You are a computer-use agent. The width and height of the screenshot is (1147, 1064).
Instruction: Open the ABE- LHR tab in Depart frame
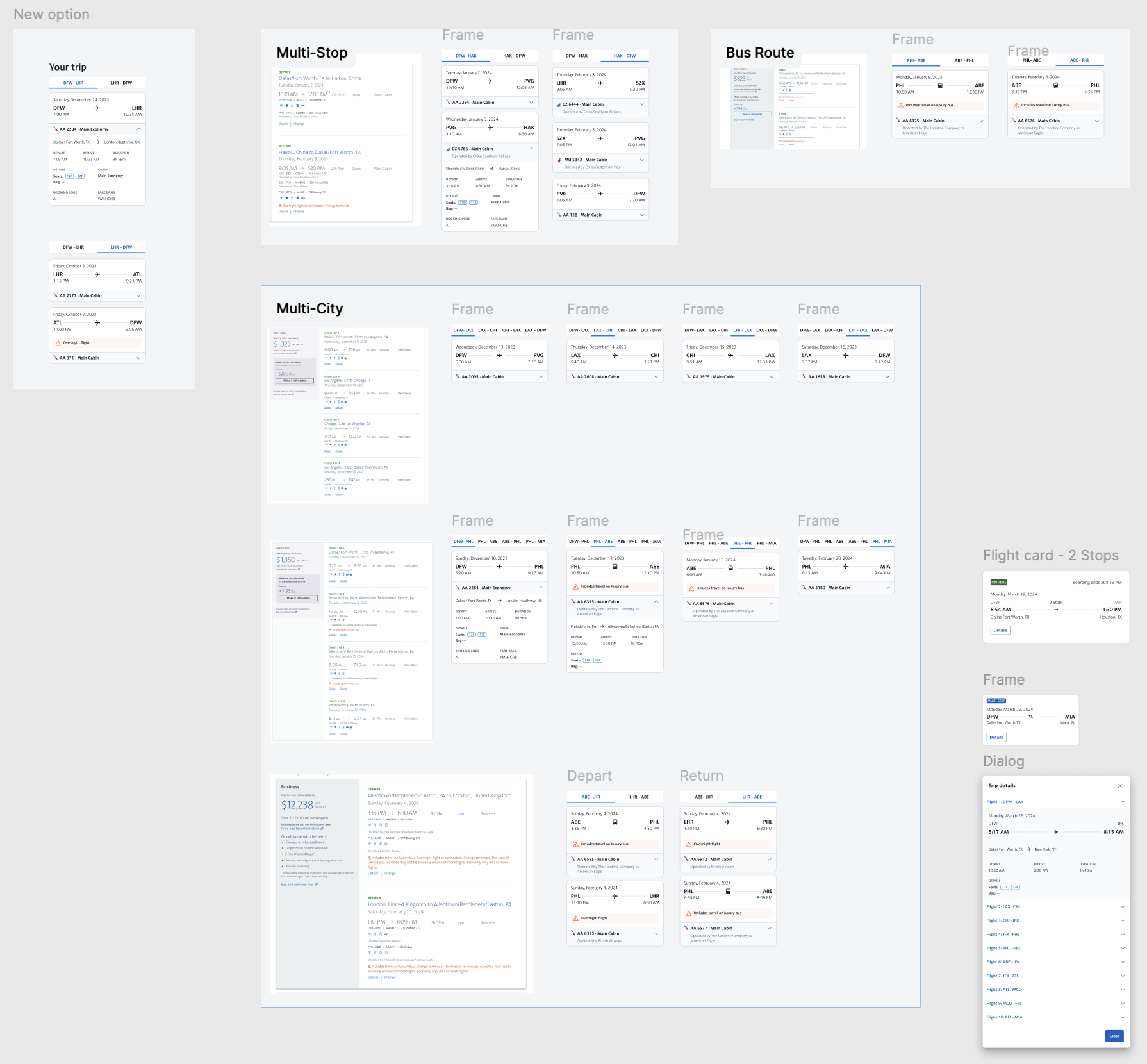pyautogui.click(x=591, y=797)
